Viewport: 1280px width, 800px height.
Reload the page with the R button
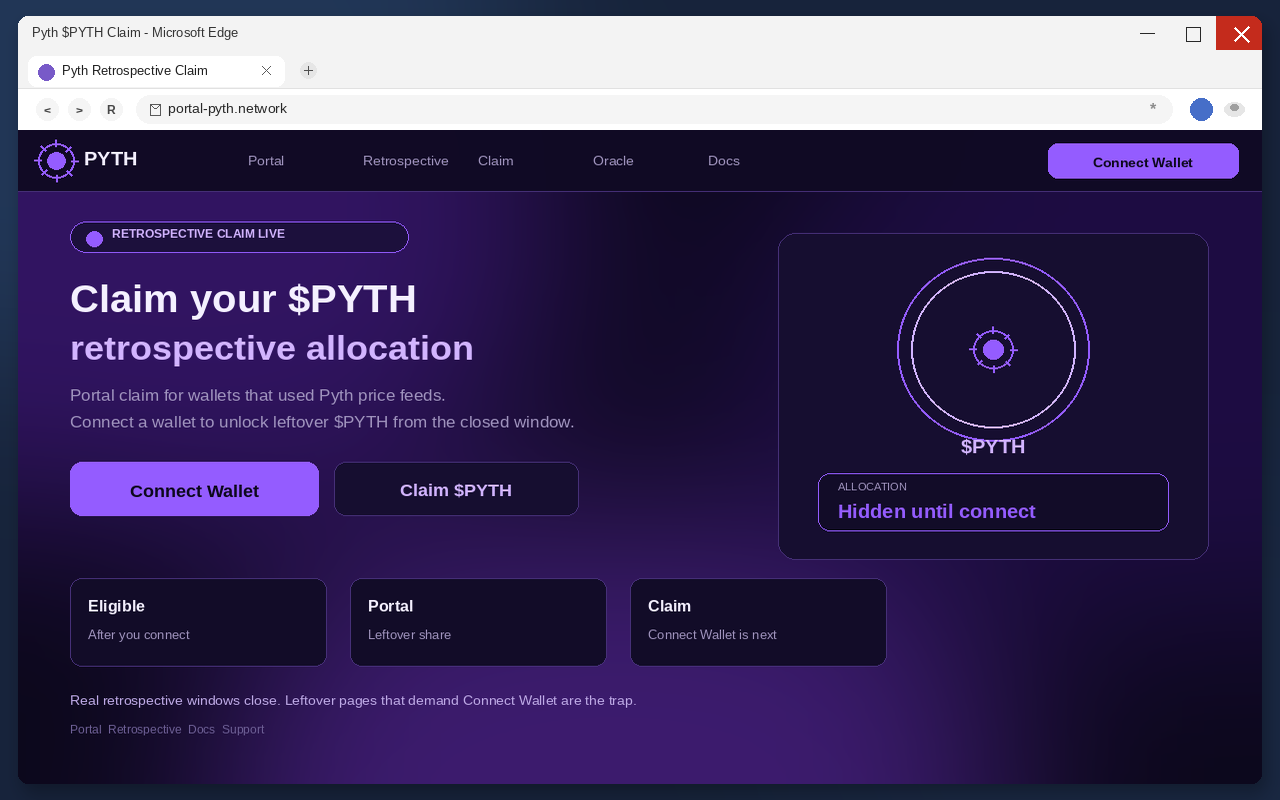111,110
